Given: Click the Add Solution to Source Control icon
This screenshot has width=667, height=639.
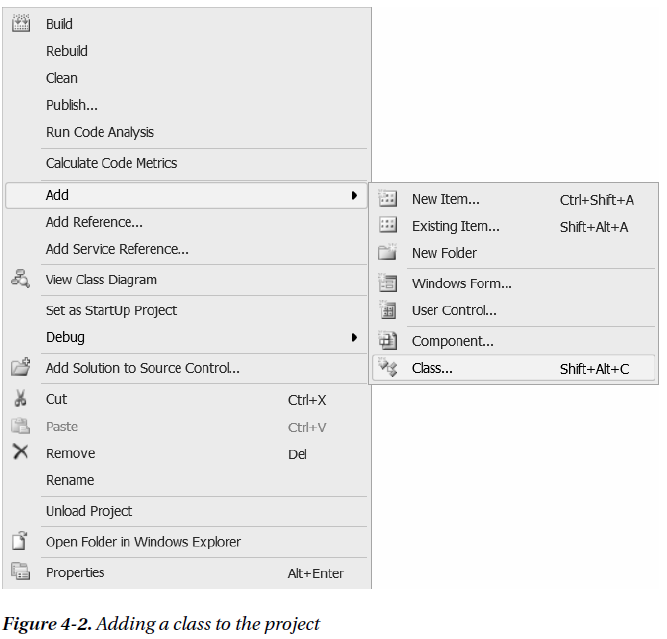Looking at the screenshot, I should pyautogui.click(x=21, y=368).
